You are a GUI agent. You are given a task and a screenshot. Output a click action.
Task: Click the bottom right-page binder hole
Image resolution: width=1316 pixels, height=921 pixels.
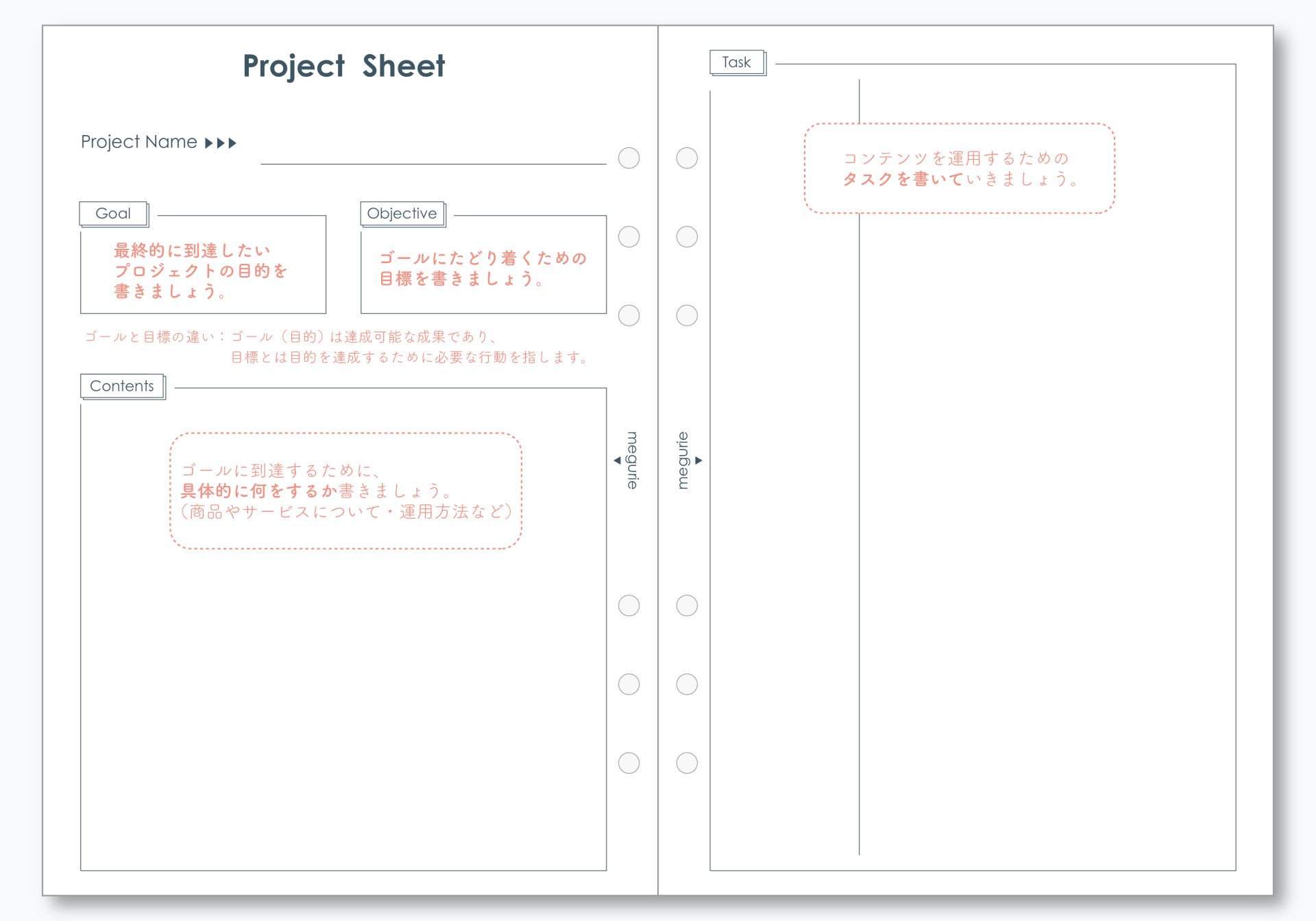coord(687,763)
